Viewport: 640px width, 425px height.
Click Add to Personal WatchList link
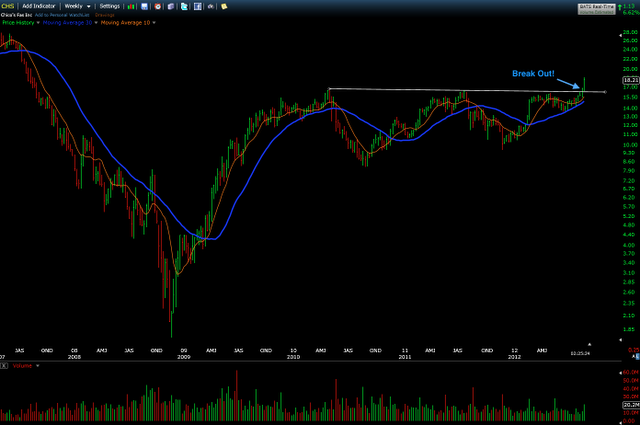62,15
